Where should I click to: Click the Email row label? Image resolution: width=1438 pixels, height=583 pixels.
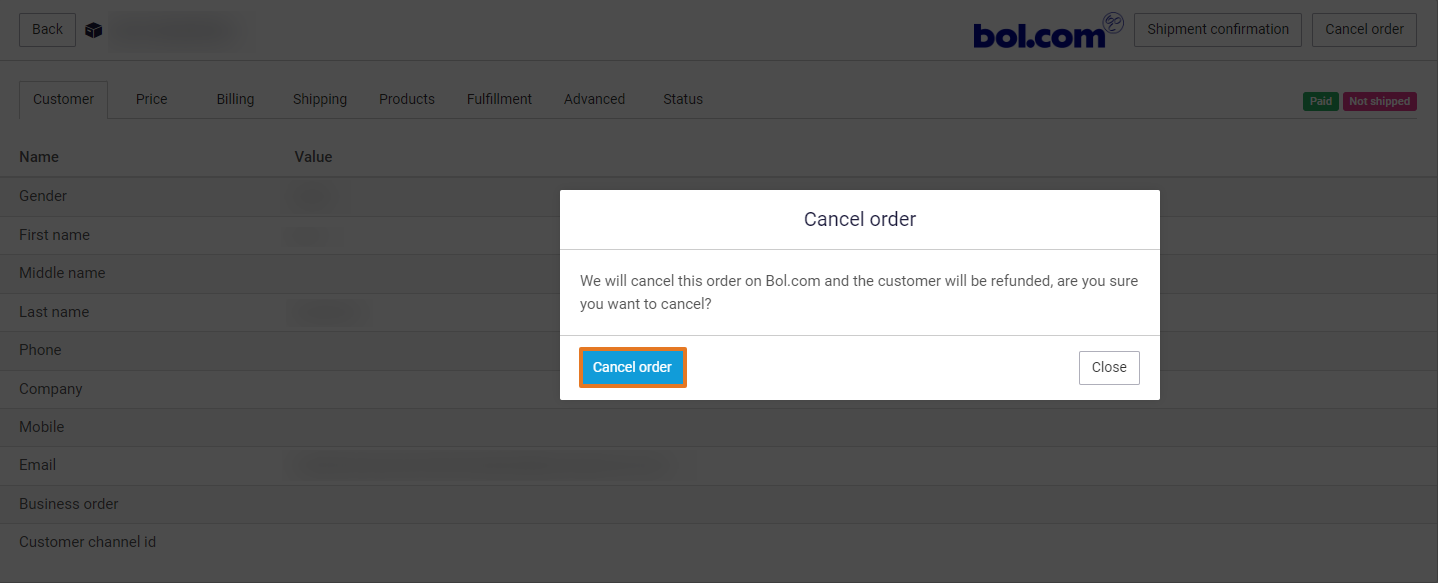tap(38, 465)
